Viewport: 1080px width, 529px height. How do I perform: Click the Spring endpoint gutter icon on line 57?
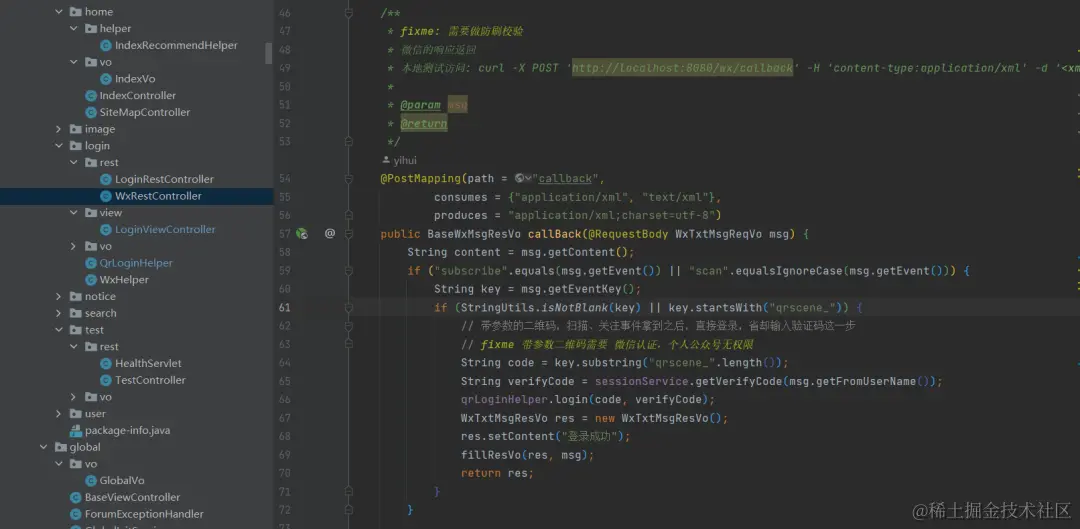coord(302,234)
